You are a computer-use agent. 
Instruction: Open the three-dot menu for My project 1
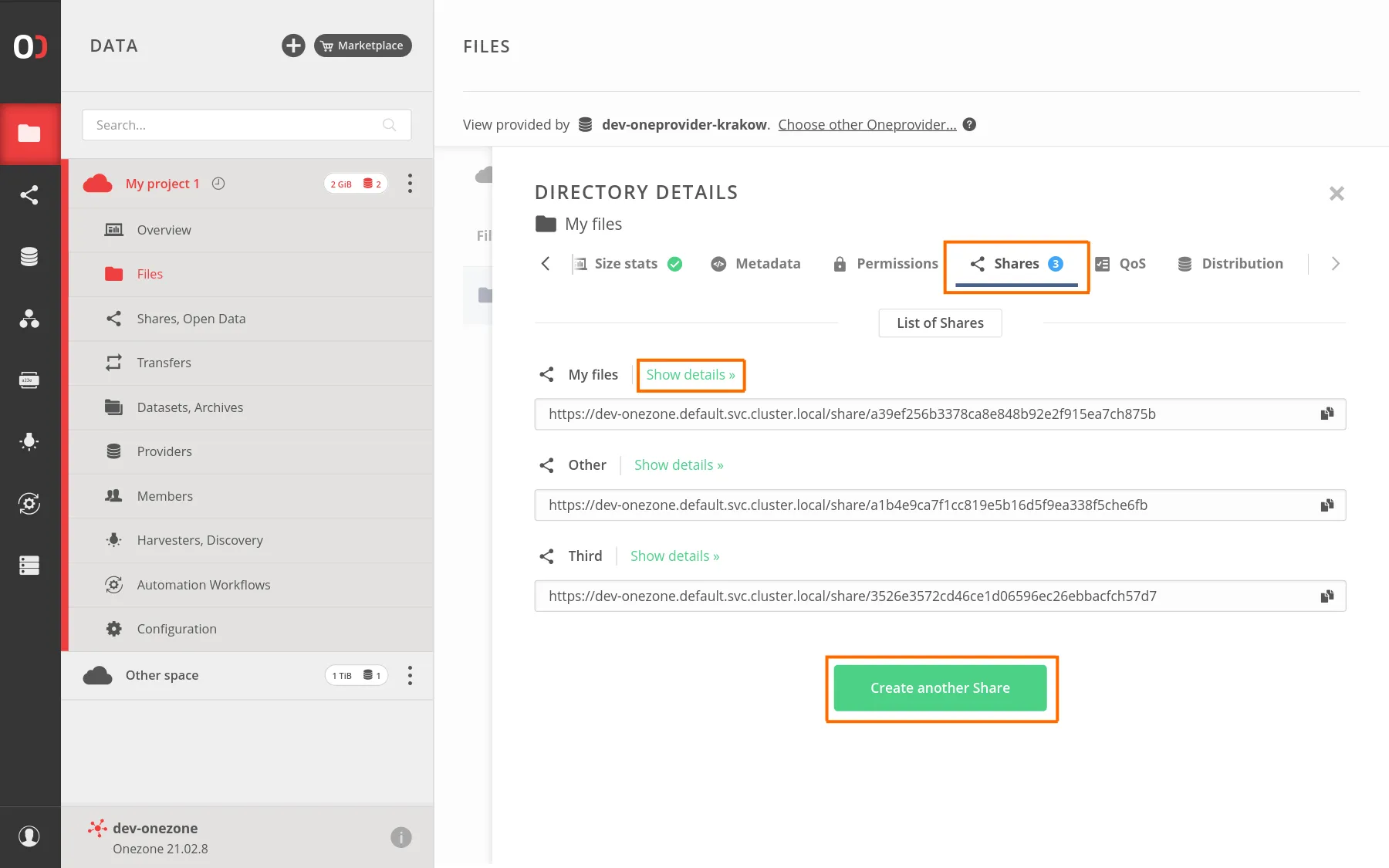click(410, 184)
